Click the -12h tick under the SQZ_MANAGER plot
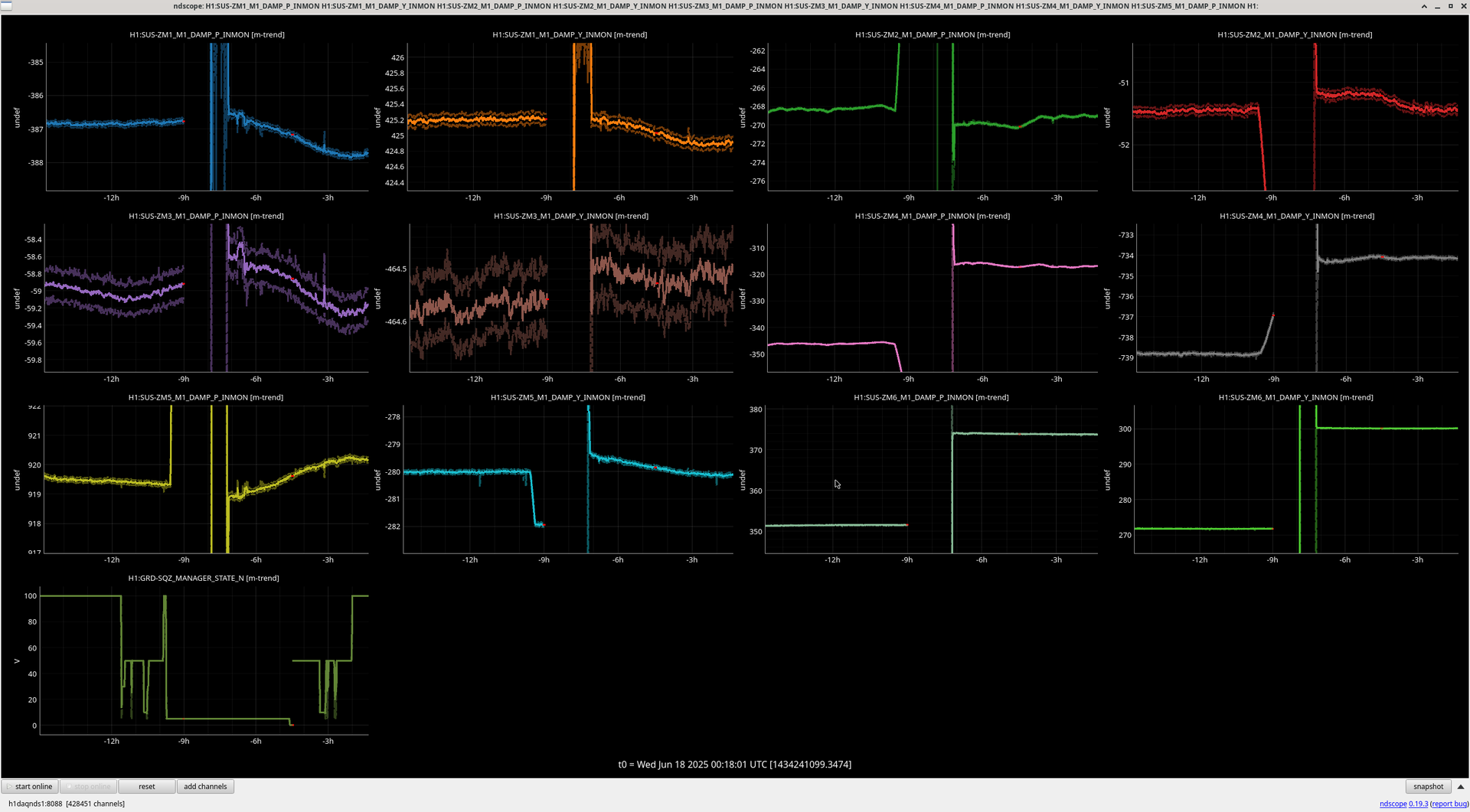The height and width of the screenshot is (812, 1470). coord(112,741)
